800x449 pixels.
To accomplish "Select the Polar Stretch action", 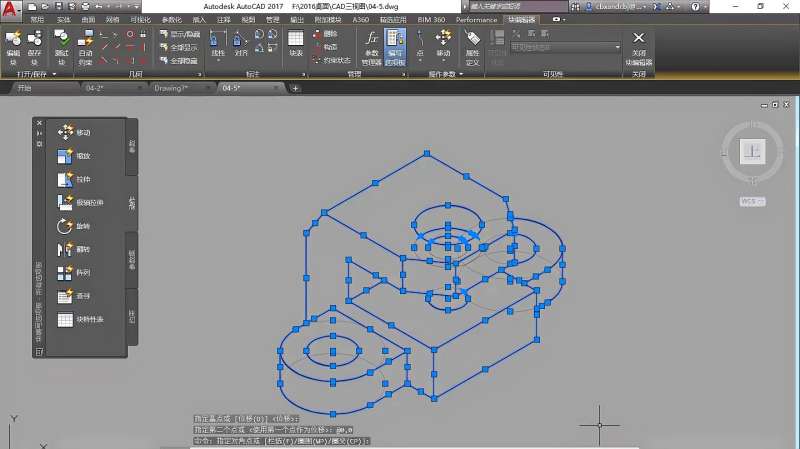I will (81, 203).
